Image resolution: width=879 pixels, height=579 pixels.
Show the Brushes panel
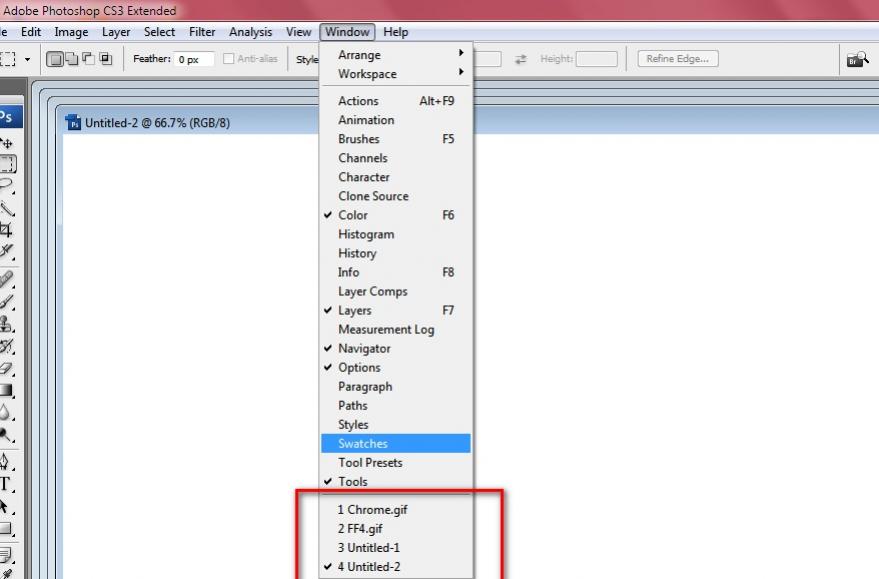coord(396,139)
